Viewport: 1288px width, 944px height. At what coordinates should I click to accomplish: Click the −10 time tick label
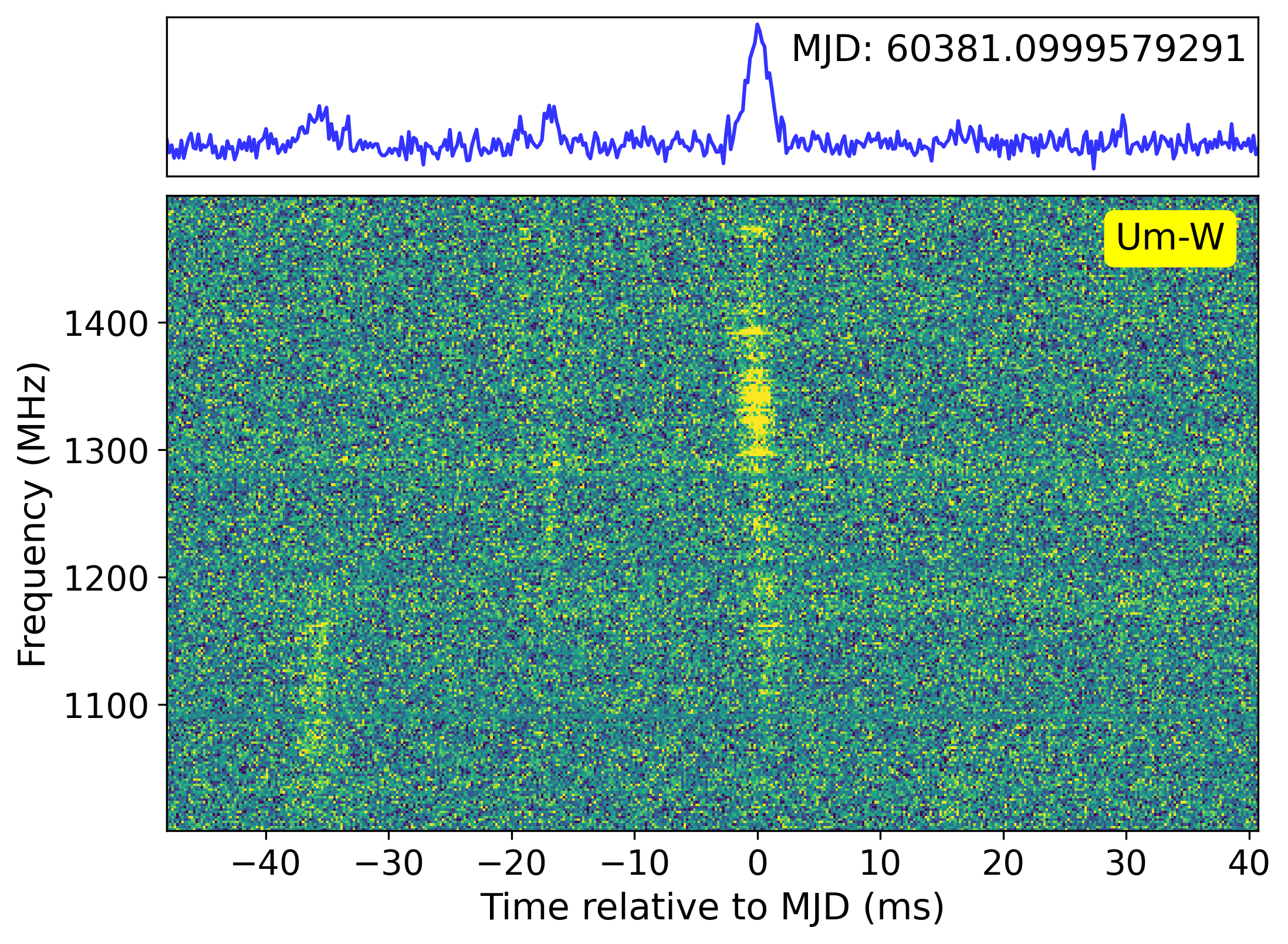(x=634, y=863)
